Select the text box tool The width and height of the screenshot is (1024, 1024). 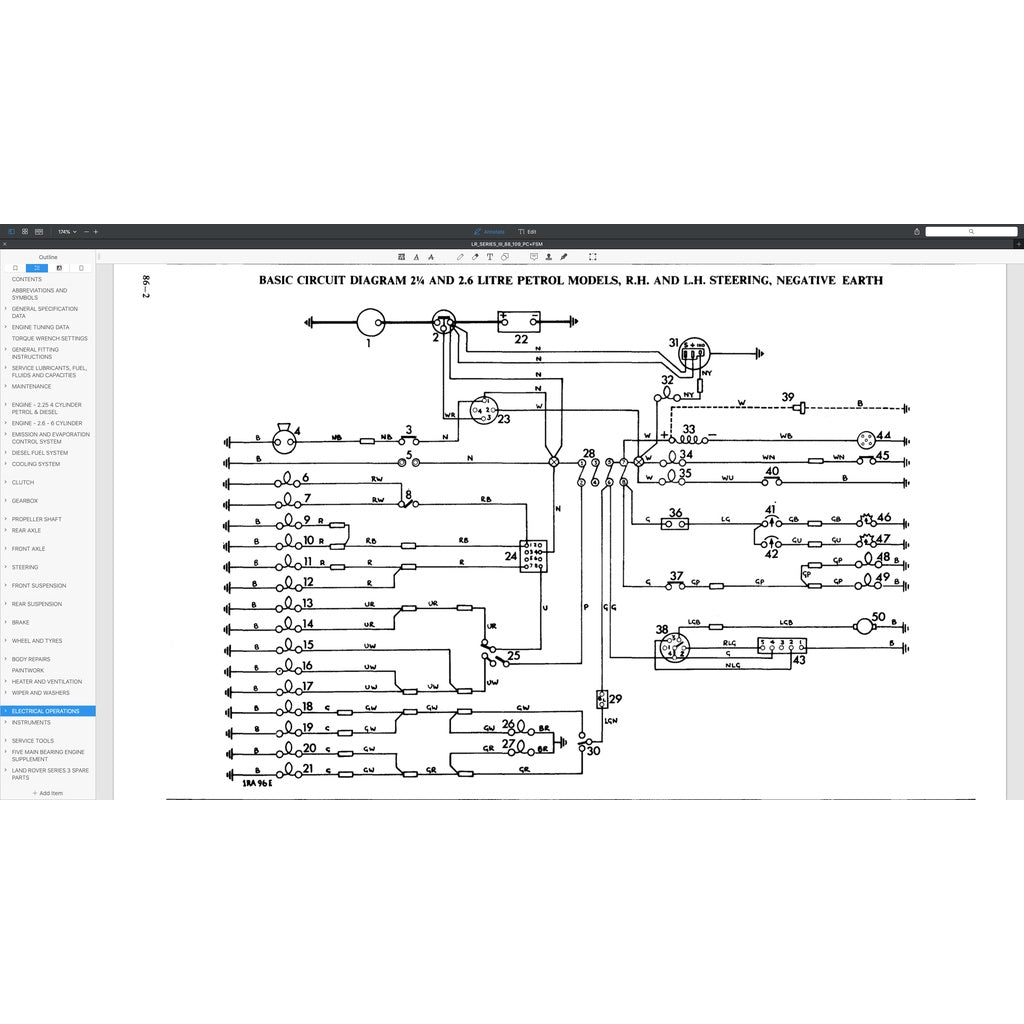tap(490, 257)
